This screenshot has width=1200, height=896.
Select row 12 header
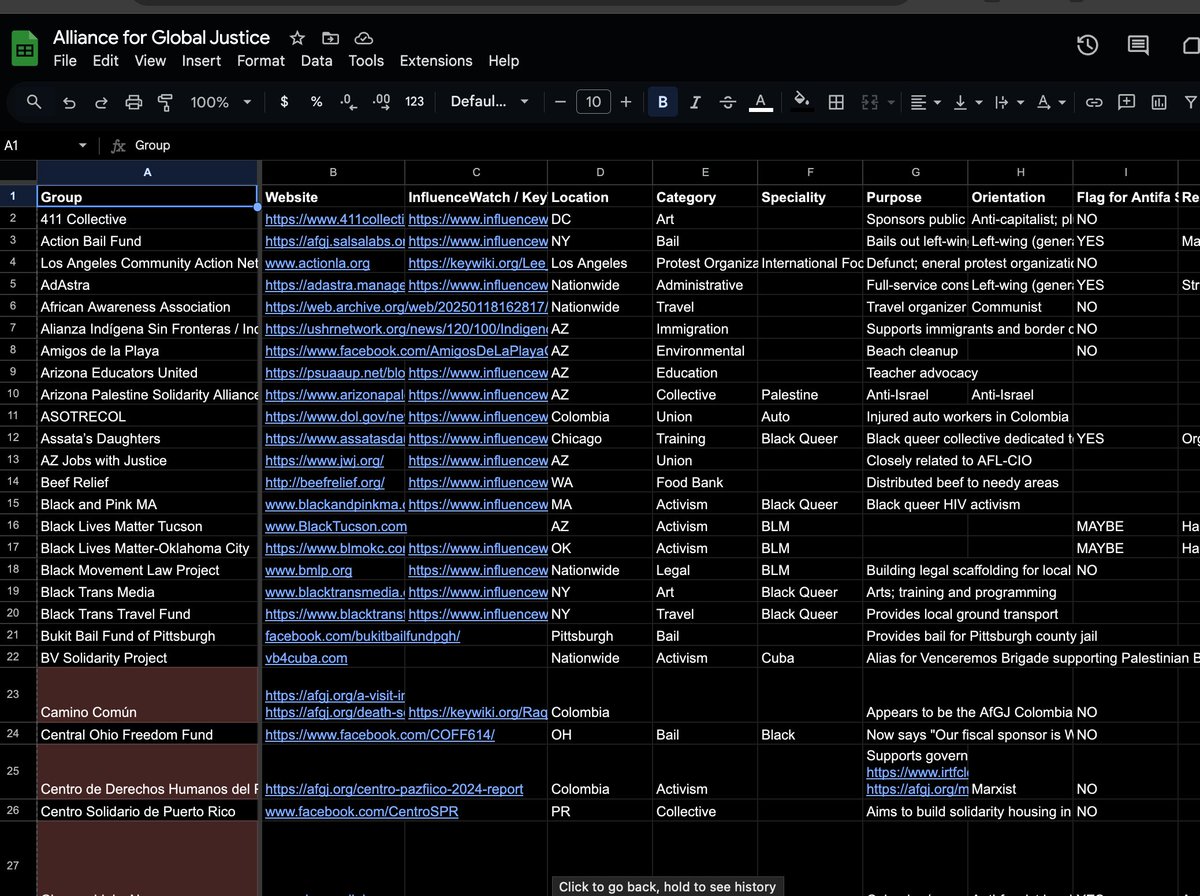point(13,439)
